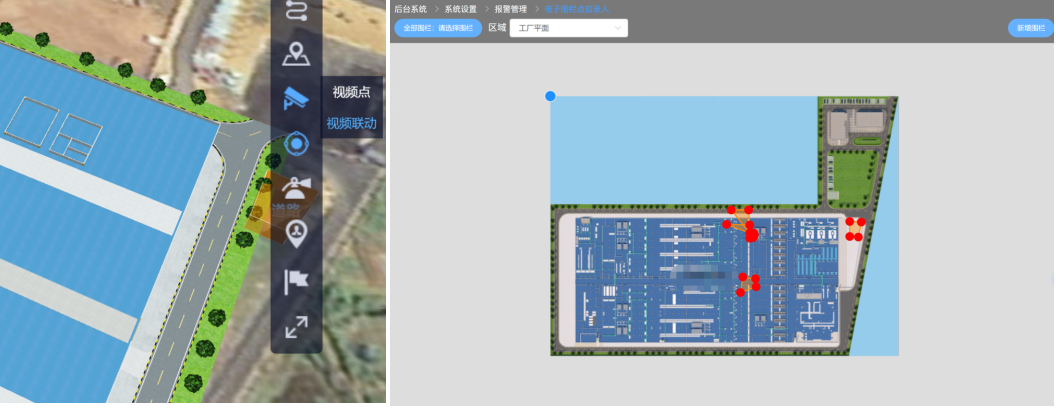
Task: Click the 全部围栏 fence selector button
Action: click(x=438, y=28)
